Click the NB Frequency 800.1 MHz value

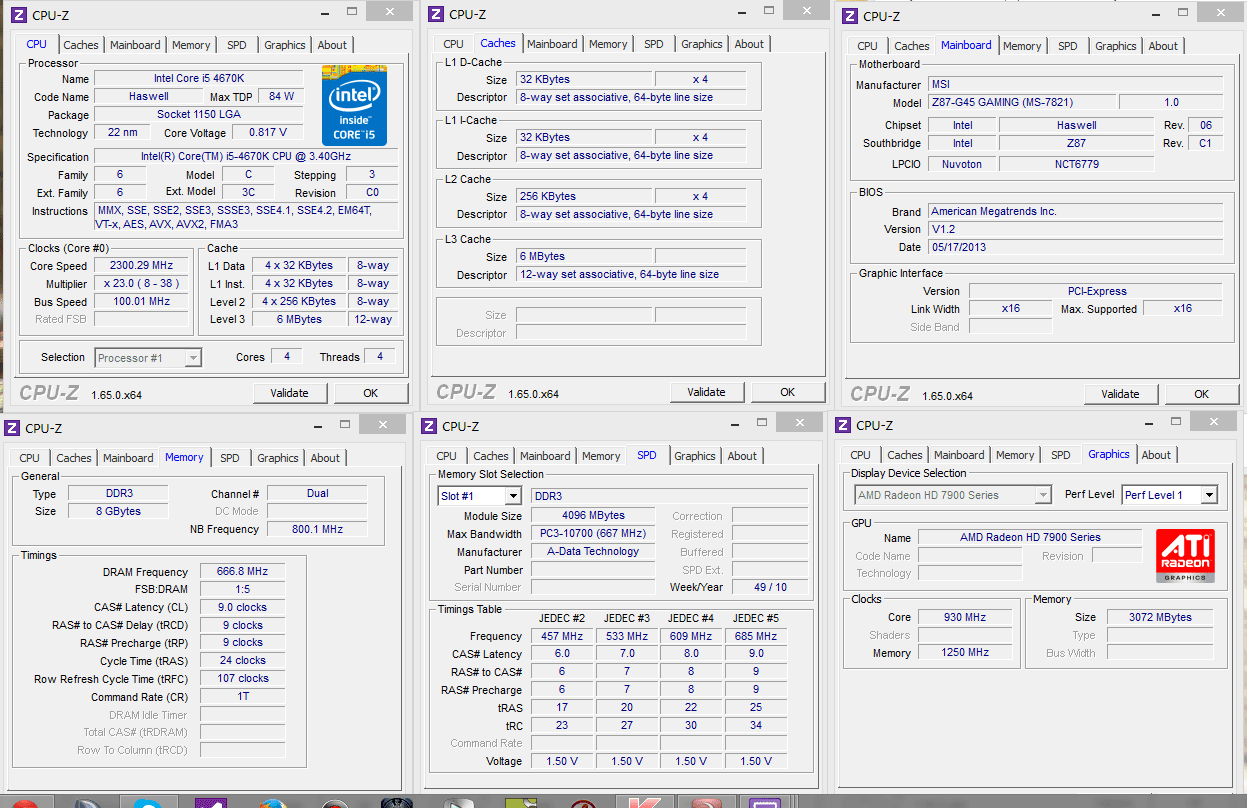coord(317,530)
